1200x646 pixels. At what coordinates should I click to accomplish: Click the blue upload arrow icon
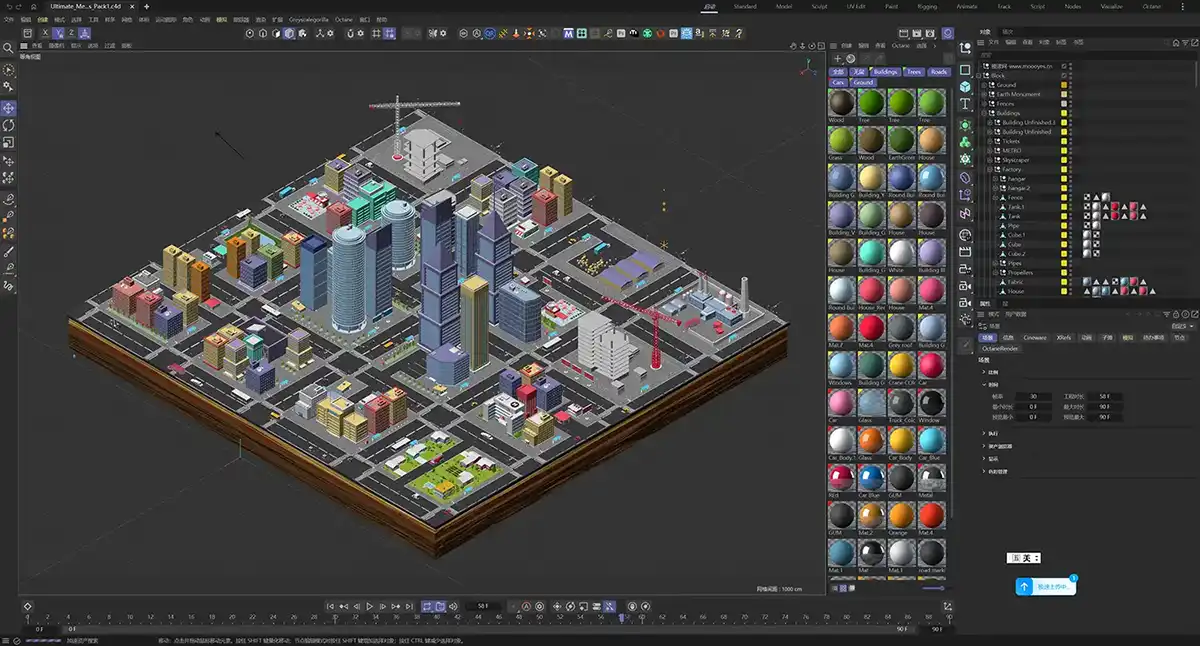[1024, 587]
